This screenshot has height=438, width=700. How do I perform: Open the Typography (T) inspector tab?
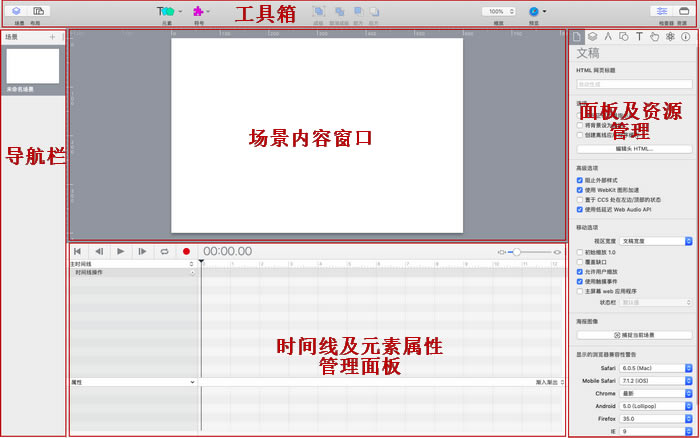click(x=638, y=37)
